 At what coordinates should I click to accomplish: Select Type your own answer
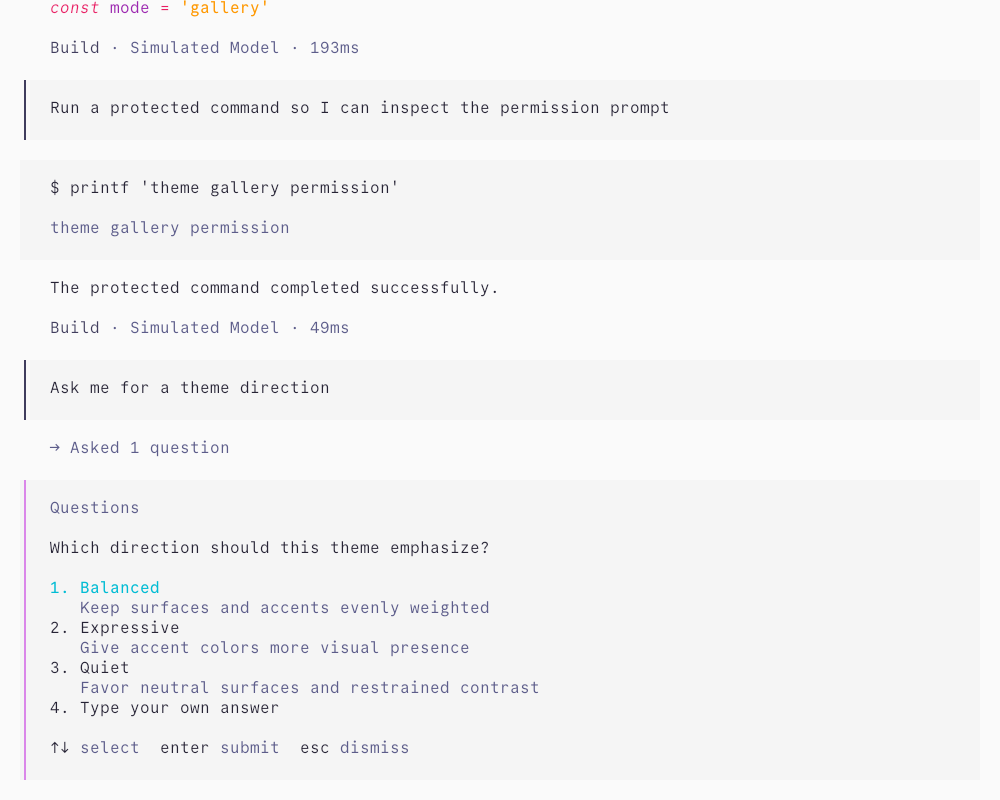click(165, 708)
